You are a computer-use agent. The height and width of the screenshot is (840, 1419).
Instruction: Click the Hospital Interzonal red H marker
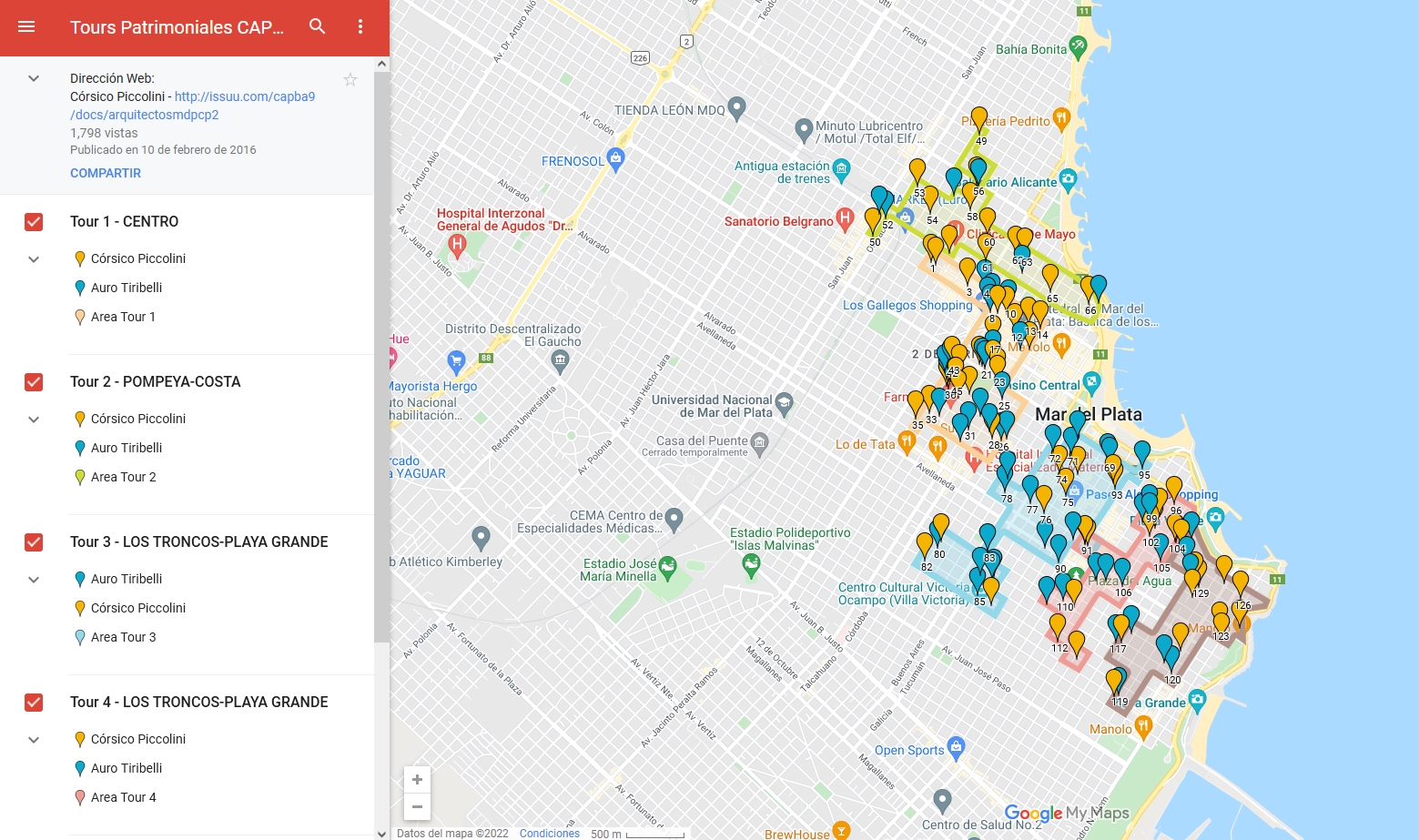[x=458, y=244]
